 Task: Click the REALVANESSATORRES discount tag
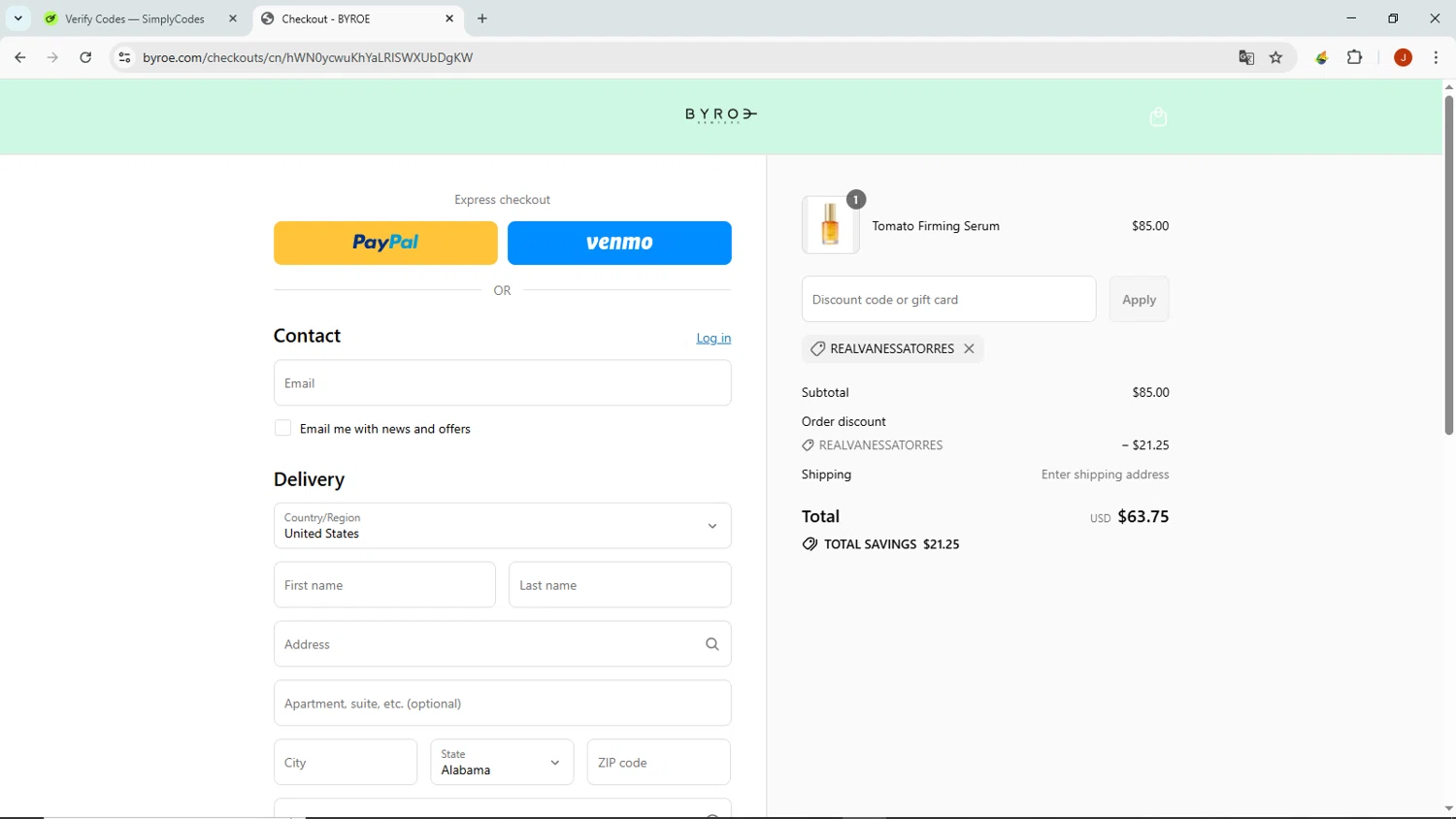point(892,348)
